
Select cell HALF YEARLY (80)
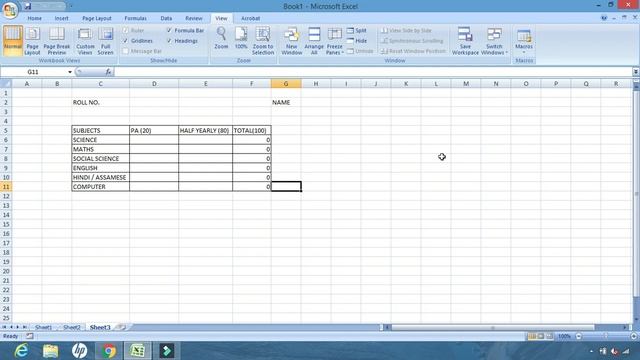pos(205,130)
